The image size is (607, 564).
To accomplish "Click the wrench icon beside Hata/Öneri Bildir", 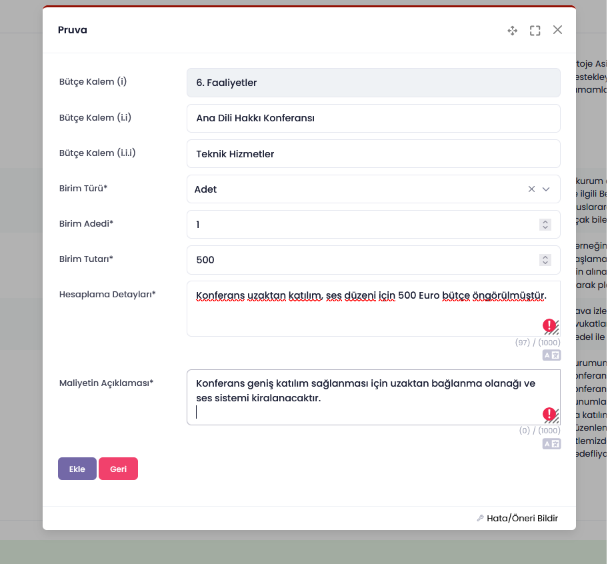I will click(x=480, y=518).
